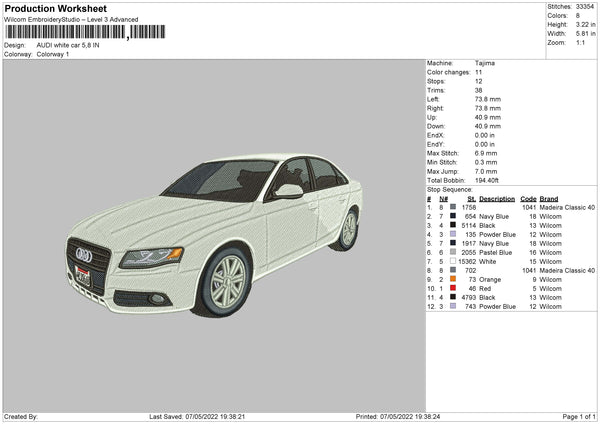The width and height of the screenshot is (600, 424).
Task: Click the red license plate on the car
Action: click(83, 276)
